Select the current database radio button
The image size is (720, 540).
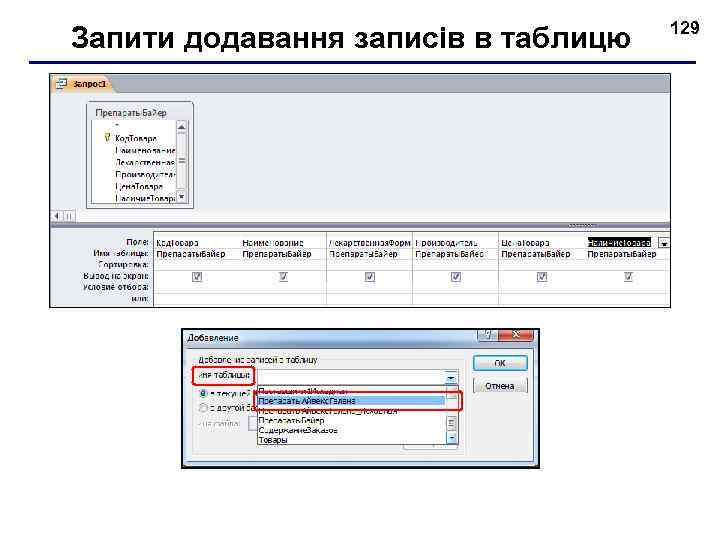tap(203, 394)
